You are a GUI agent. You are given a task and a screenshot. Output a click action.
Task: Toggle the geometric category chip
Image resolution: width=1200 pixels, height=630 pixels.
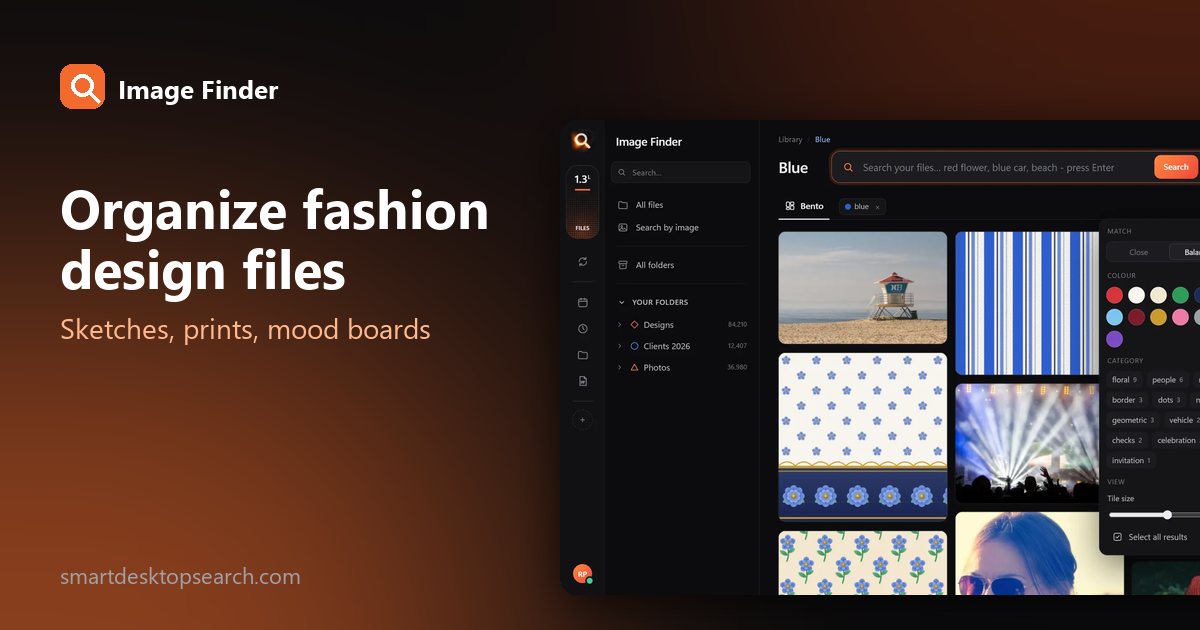point(1133,420)
